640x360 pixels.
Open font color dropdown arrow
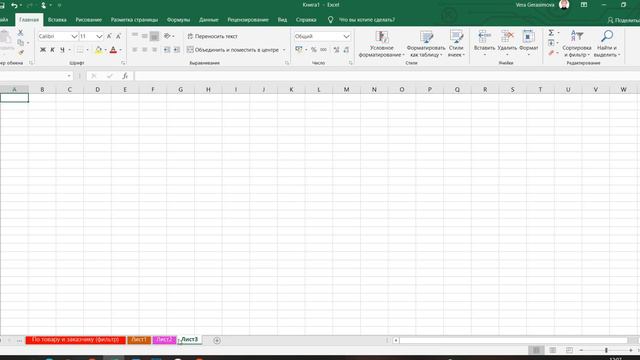click(x=120, y=50)
